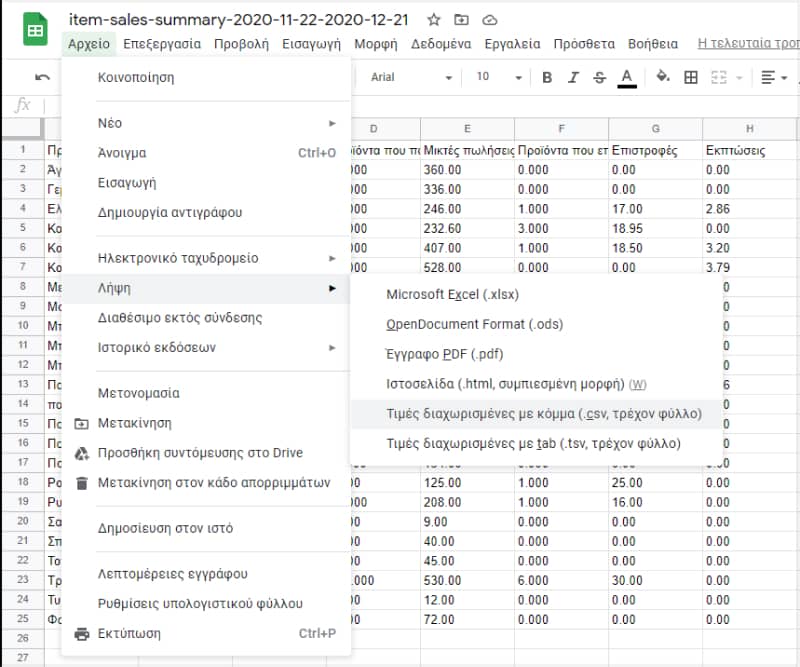Click the move-to-folder icon beside the title
This screenshot has height=667, width=800.
pos(461,20)
